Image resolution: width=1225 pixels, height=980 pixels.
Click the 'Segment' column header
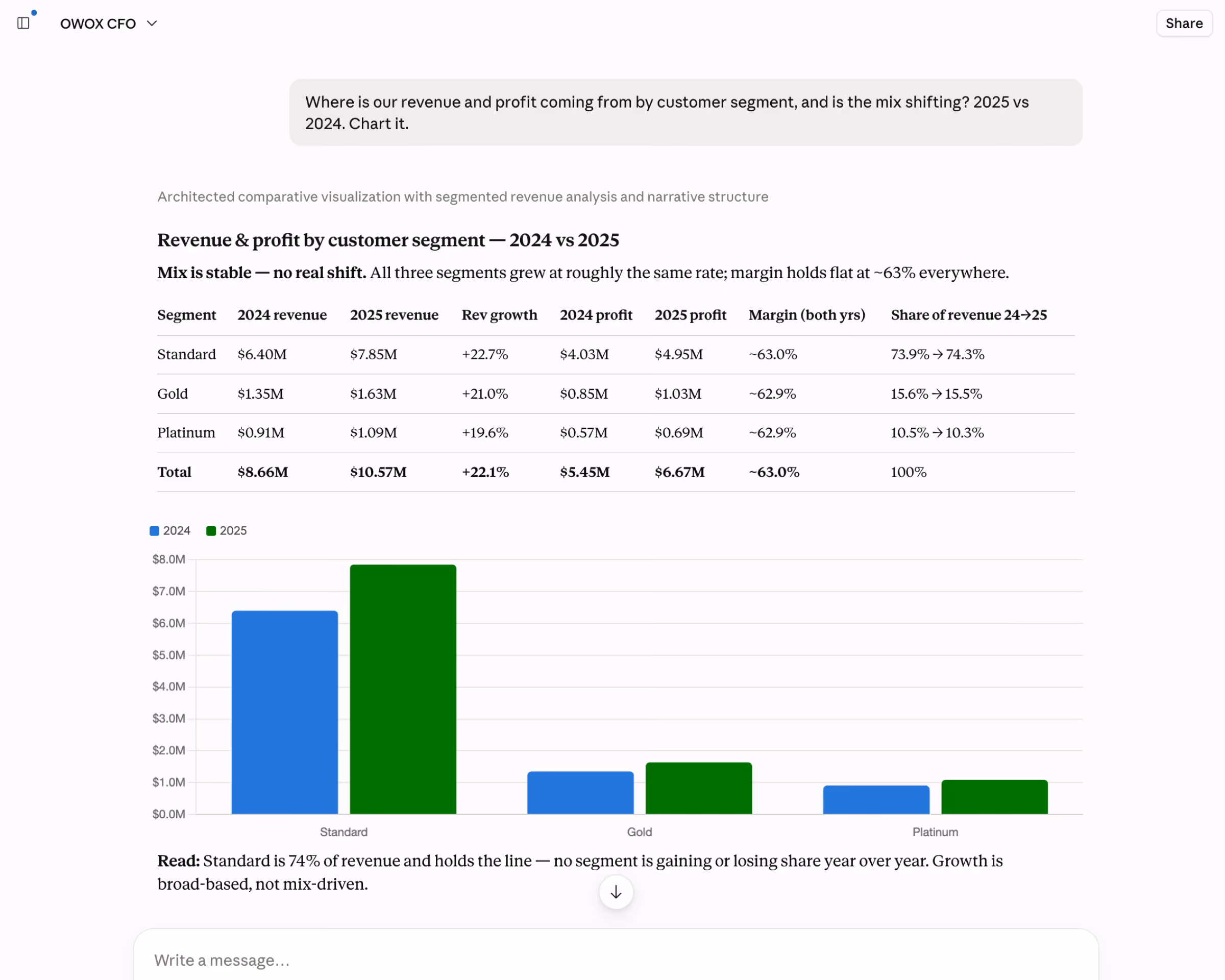[186, 315]
